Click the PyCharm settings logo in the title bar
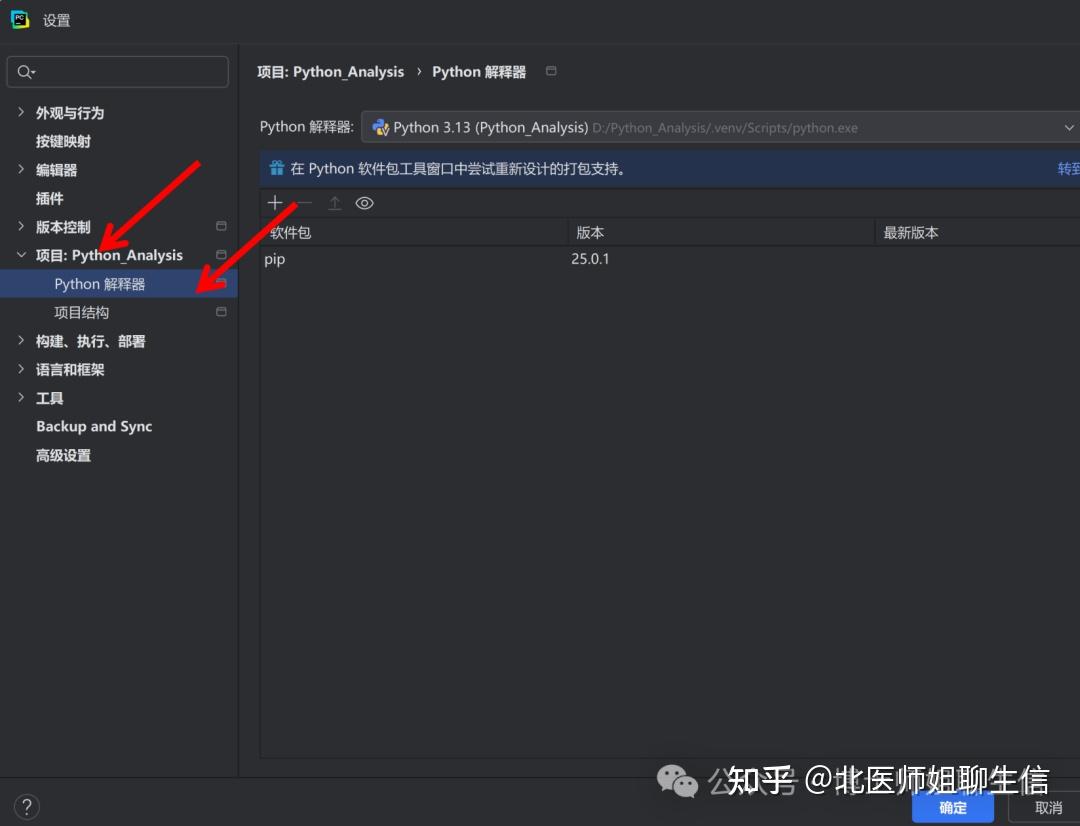This screenshot has height=826, width=1080. [20, 18]
